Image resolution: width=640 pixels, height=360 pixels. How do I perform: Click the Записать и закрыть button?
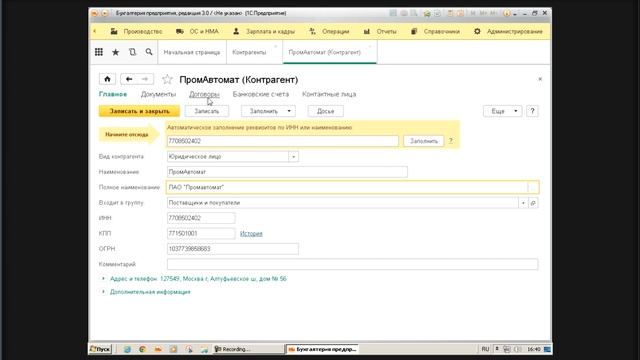139,111
